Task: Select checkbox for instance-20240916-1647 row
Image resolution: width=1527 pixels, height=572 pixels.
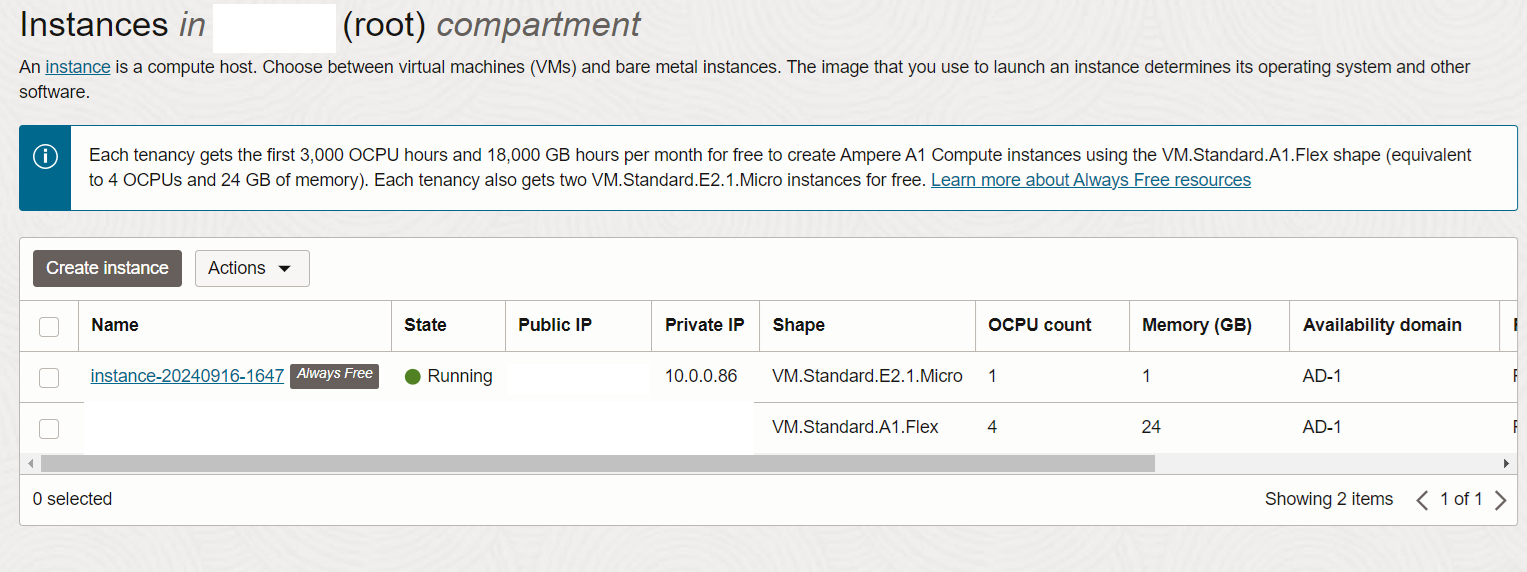Action: (49, 377)
